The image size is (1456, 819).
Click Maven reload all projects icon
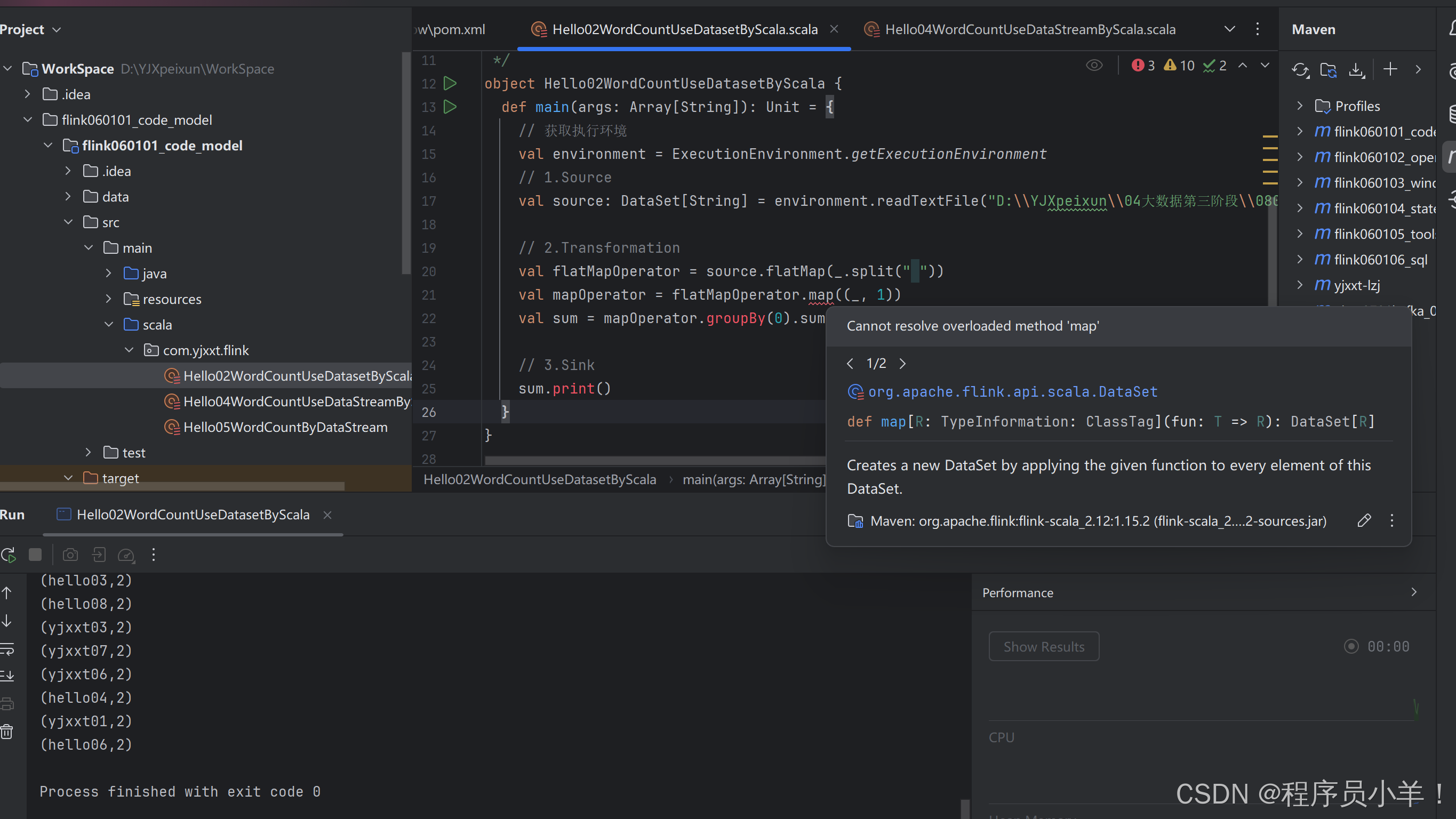click(x=1300, y=69)
